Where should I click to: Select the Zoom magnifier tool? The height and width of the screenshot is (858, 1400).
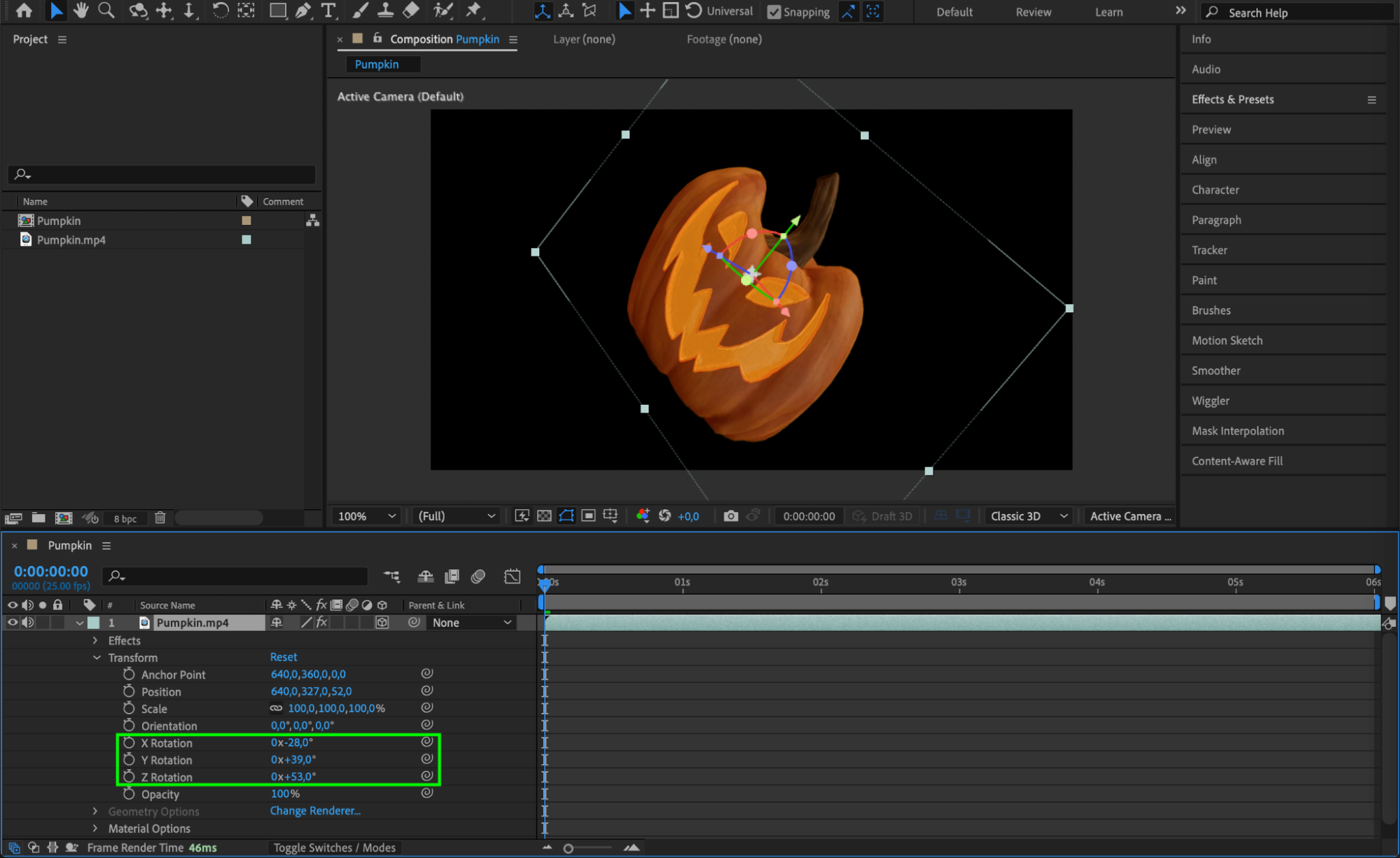pos(106,11)
